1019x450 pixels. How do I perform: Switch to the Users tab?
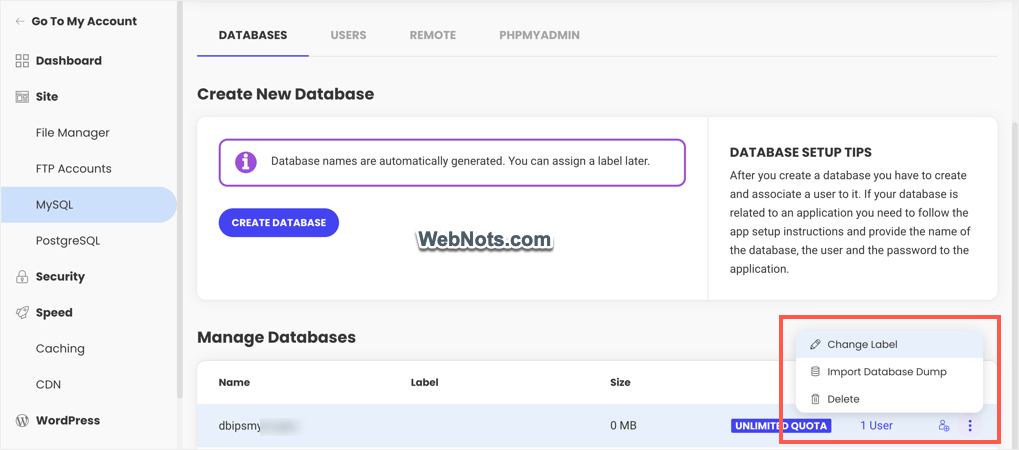coord(348,35)
